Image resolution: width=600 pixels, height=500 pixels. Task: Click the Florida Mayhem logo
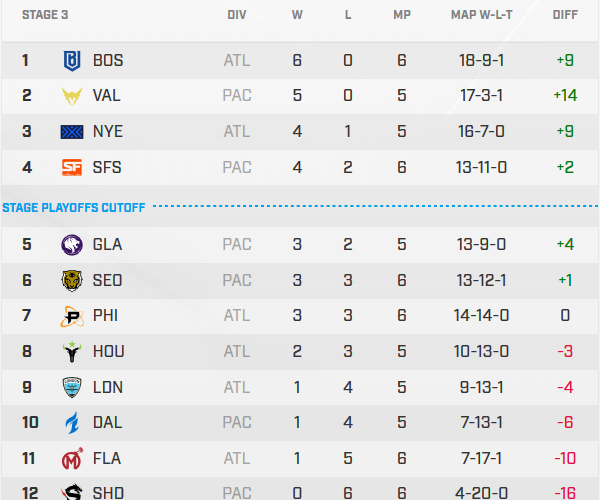point(73,458)
